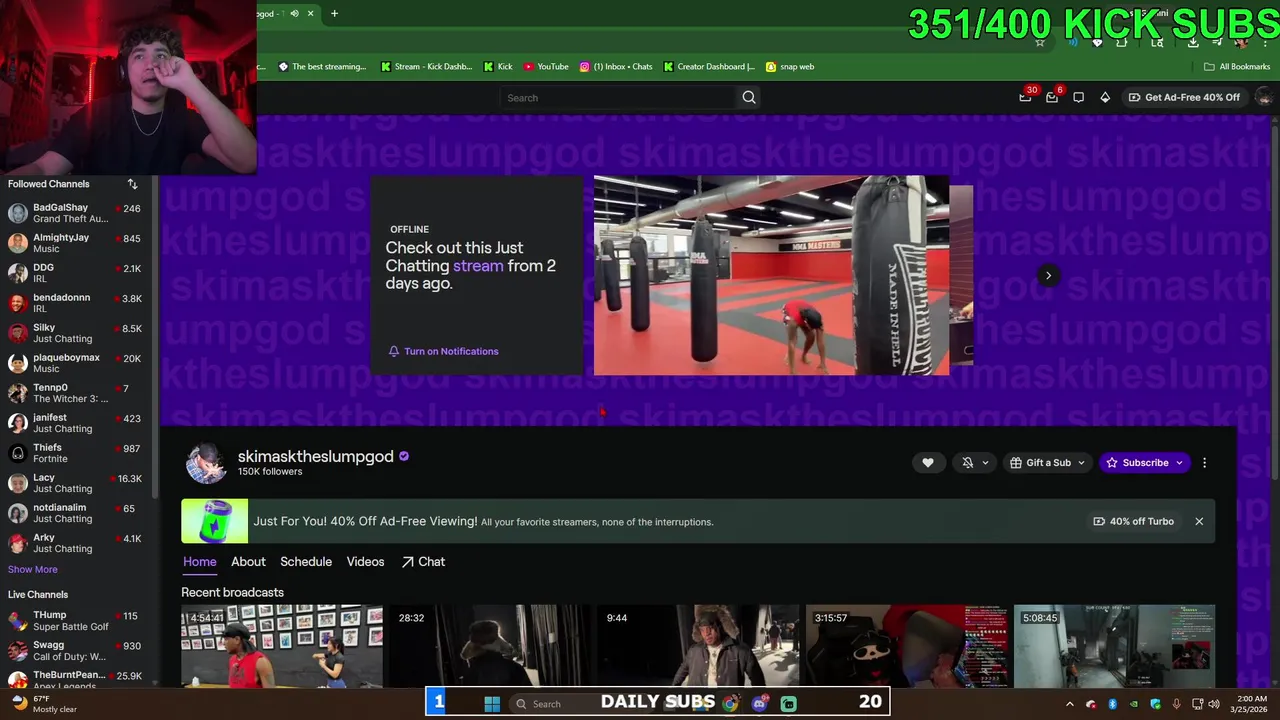The height and width of the screenshot is (720, 1280).
Task: Open the whispers chat bubble icon
Action: tap(1078, 97)
